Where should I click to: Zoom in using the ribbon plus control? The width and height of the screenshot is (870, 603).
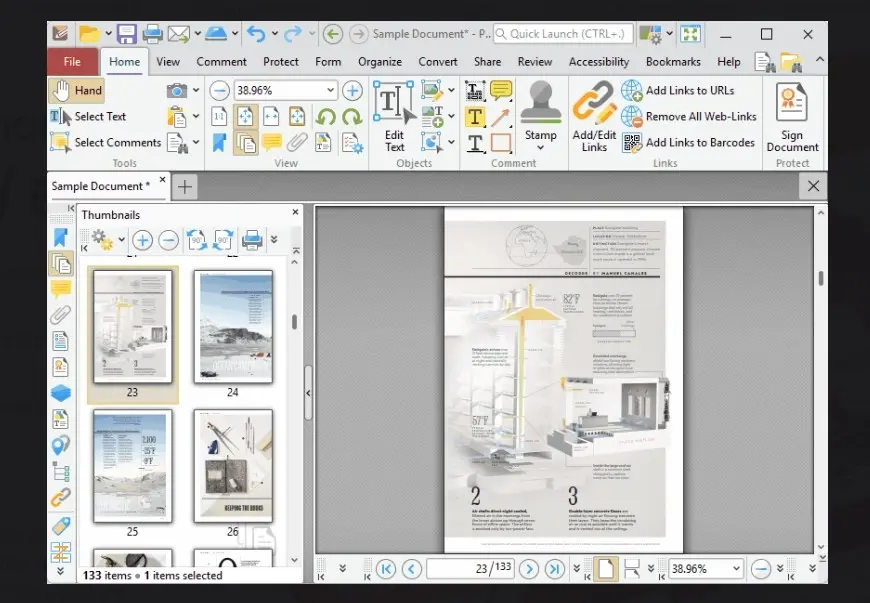(352, 90)
